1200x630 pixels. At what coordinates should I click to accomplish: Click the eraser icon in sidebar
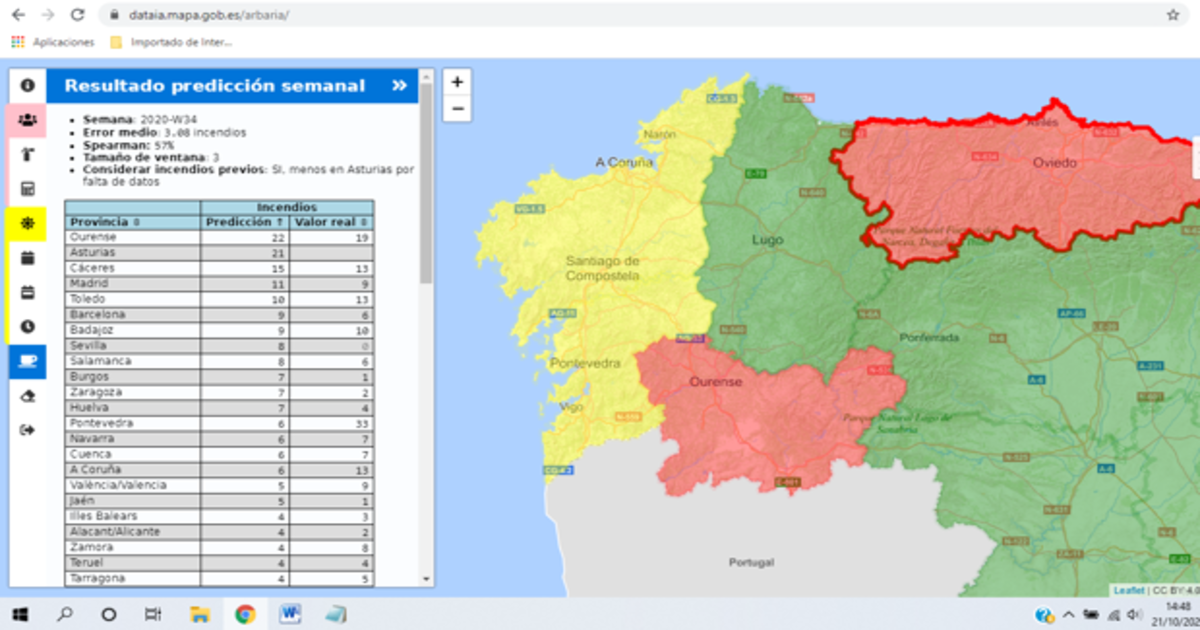pos(27,395)
